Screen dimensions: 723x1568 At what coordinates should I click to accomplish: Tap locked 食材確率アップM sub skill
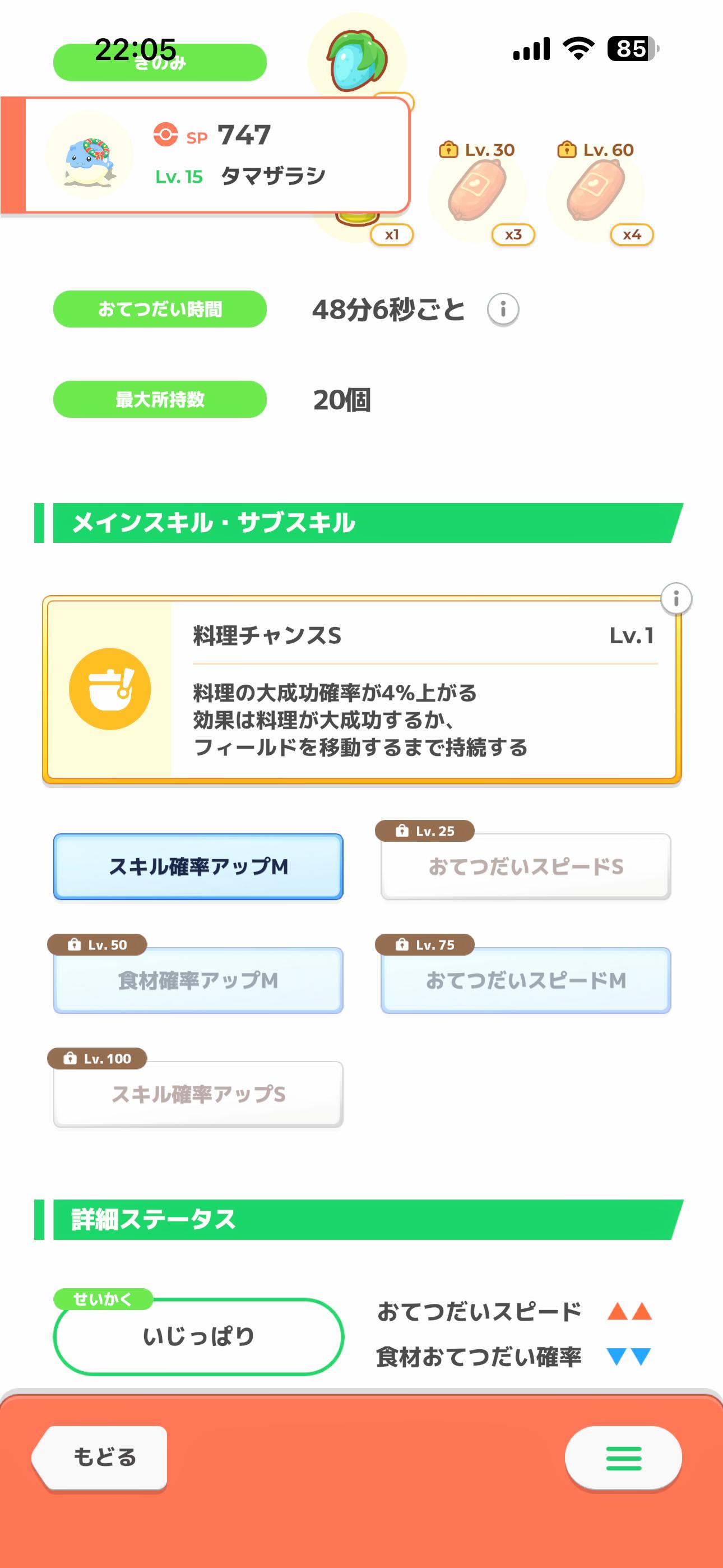tap(198, 981)
